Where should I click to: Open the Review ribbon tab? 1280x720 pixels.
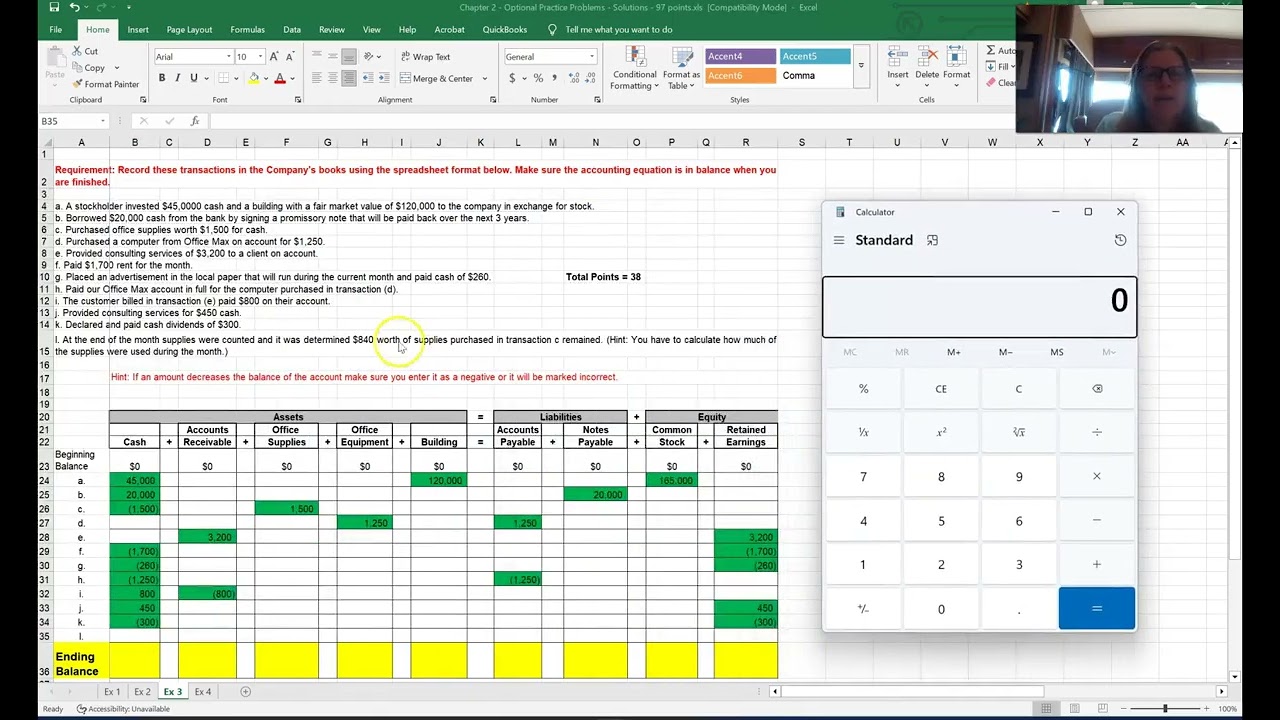(x=331, y=30)
